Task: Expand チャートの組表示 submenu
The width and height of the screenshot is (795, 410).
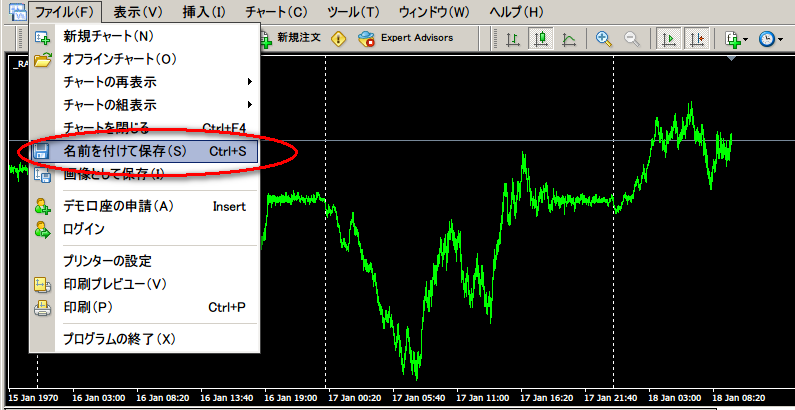Action: pos(144,105)
